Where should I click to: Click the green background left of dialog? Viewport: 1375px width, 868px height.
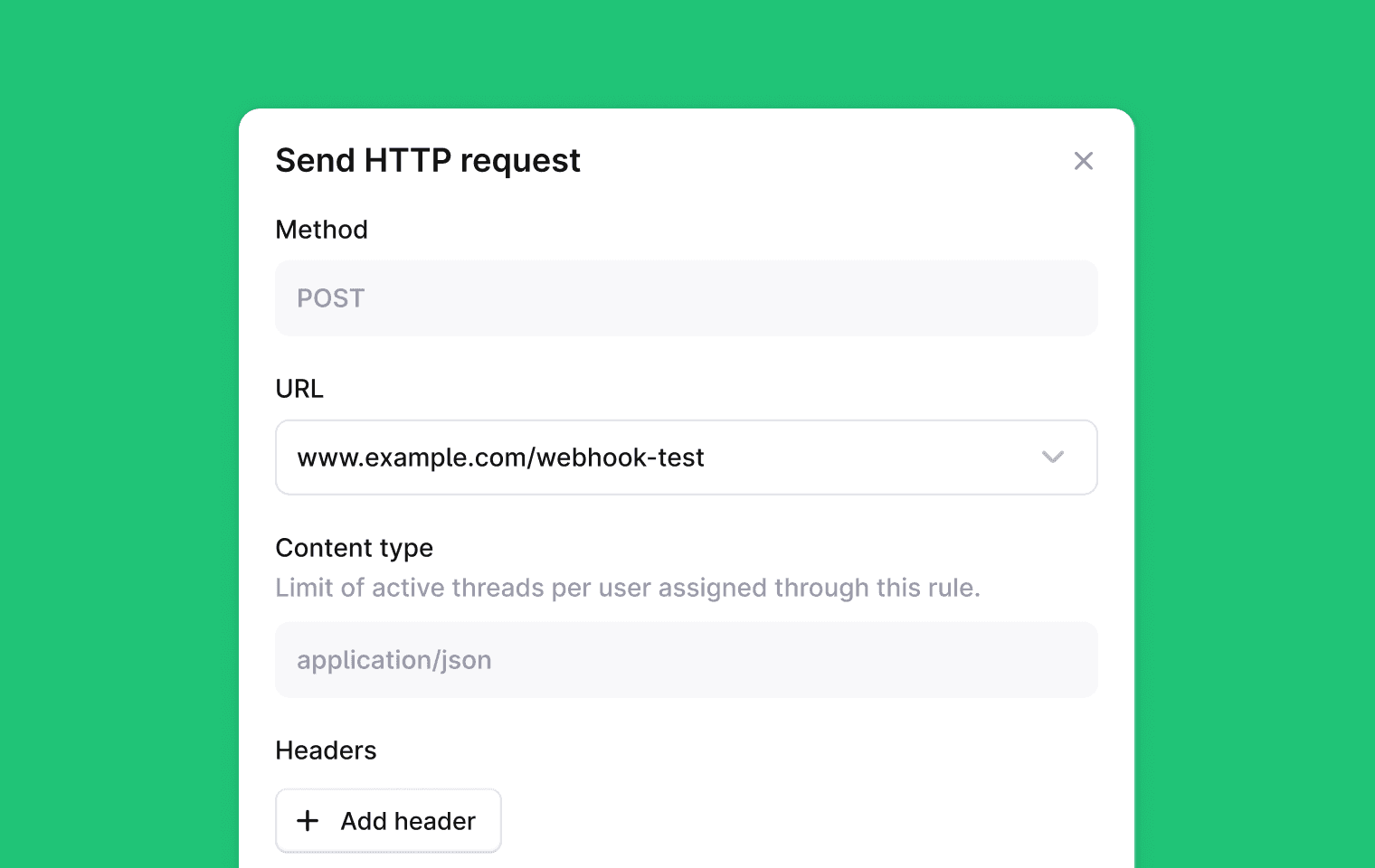pos(118,452)
